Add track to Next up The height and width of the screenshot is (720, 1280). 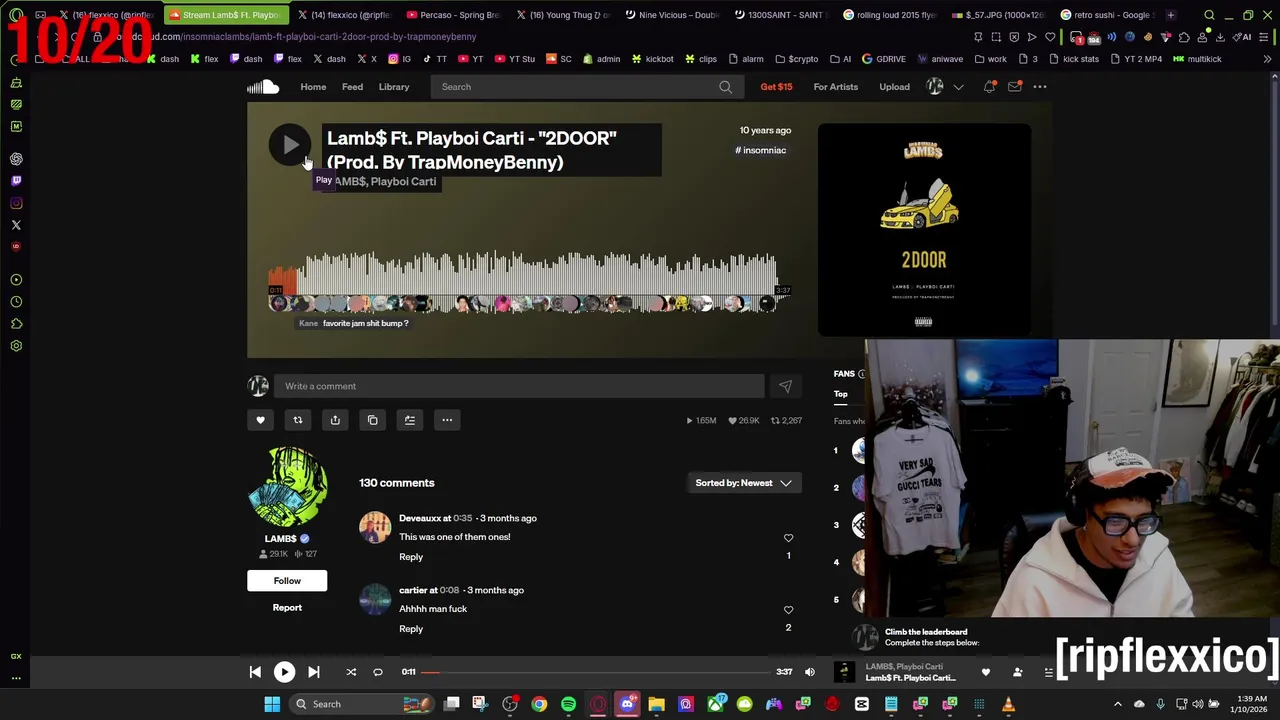(x=410, y=420)
